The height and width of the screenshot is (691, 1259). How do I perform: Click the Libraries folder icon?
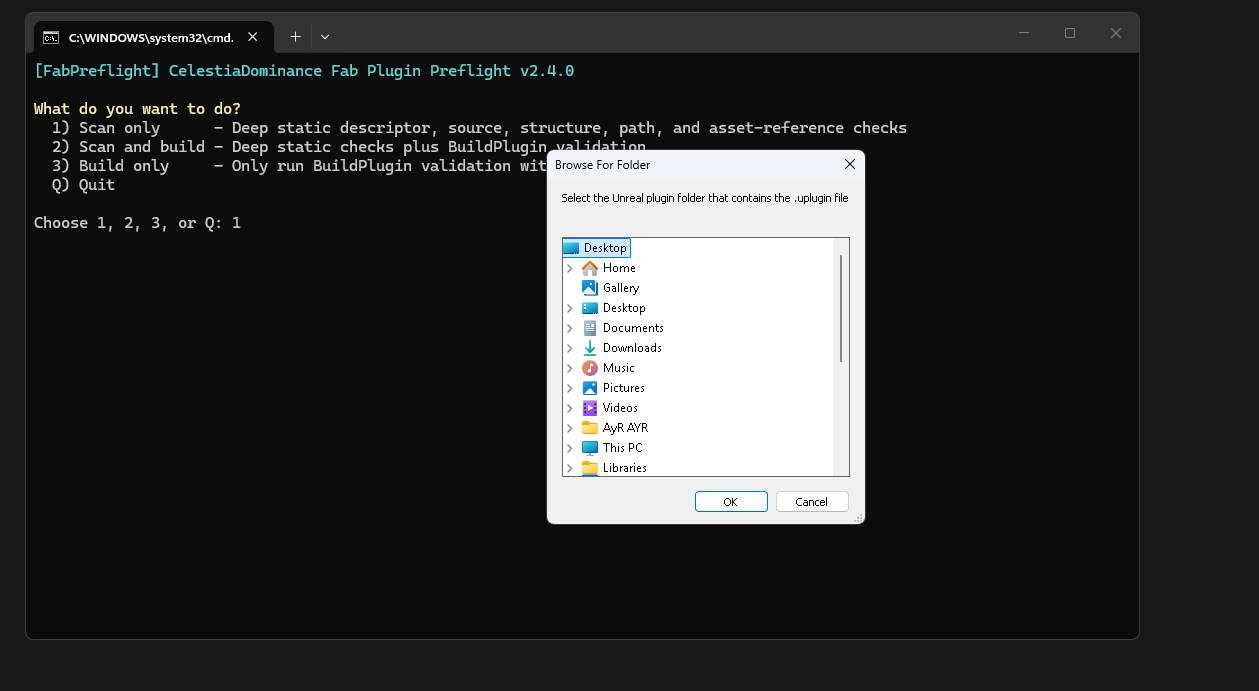point(590,468)
